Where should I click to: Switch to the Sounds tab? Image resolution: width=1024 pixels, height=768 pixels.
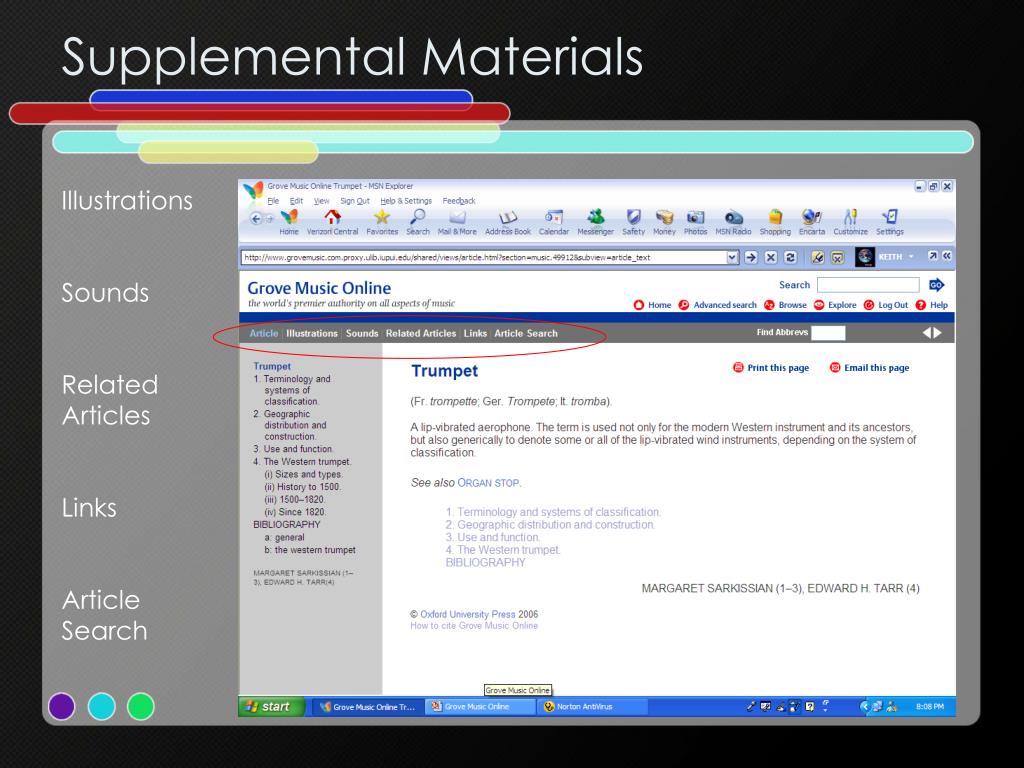[362, 333]
